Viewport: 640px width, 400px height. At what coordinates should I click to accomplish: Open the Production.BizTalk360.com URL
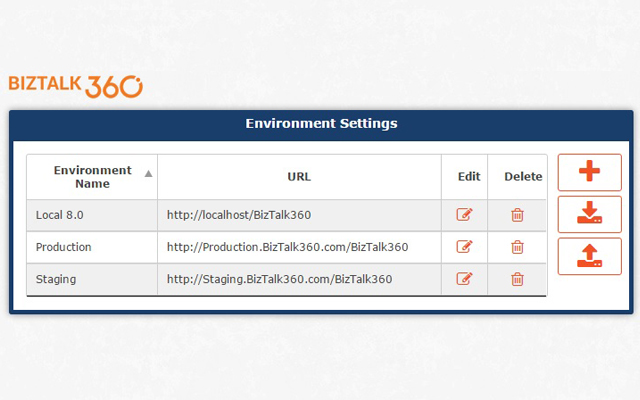(x=287, y=247)
